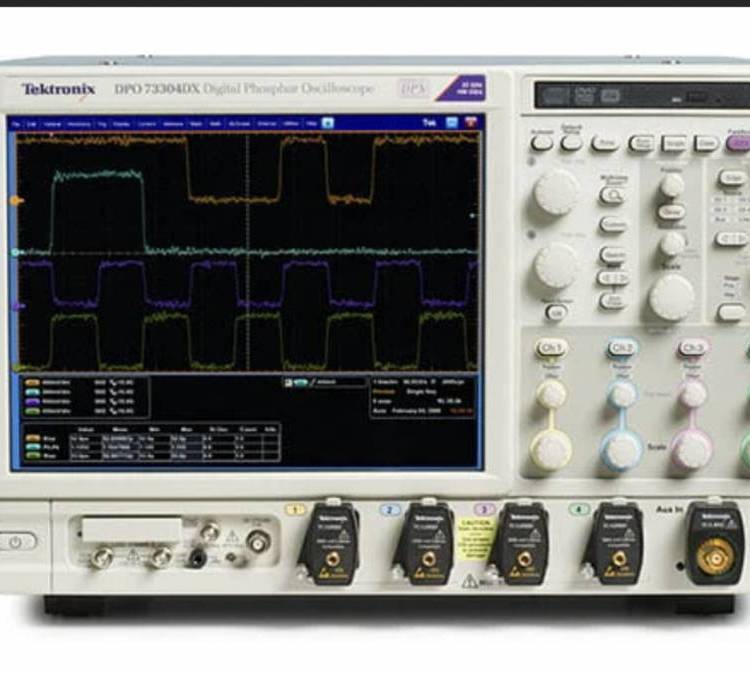Viewport: 750px width, 673px height.
Task: Push the Print button
Action: (606, 143)
